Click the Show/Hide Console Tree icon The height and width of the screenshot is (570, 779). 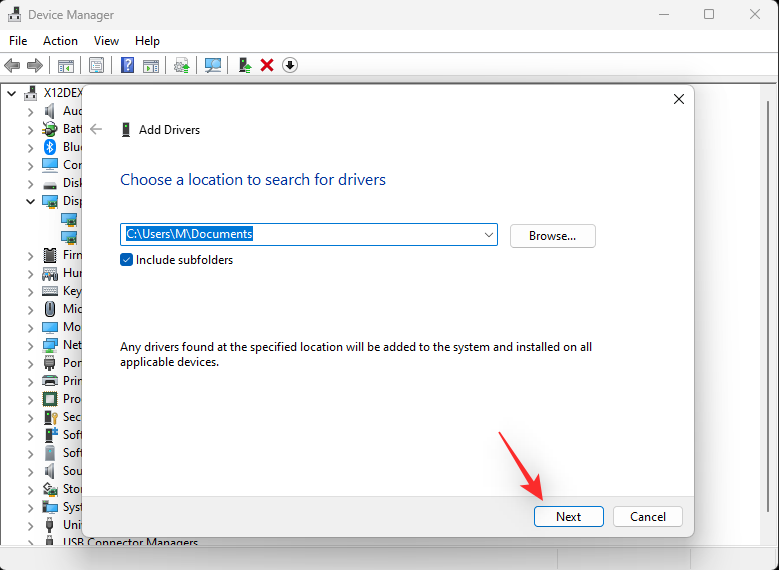pos(65,65)
